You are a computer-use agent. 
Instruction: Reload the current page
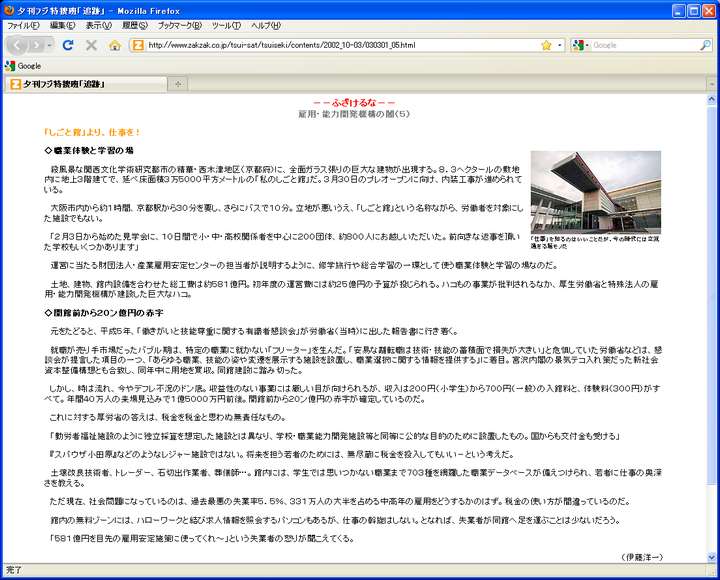pyautogui.click(x=68, y=45)
